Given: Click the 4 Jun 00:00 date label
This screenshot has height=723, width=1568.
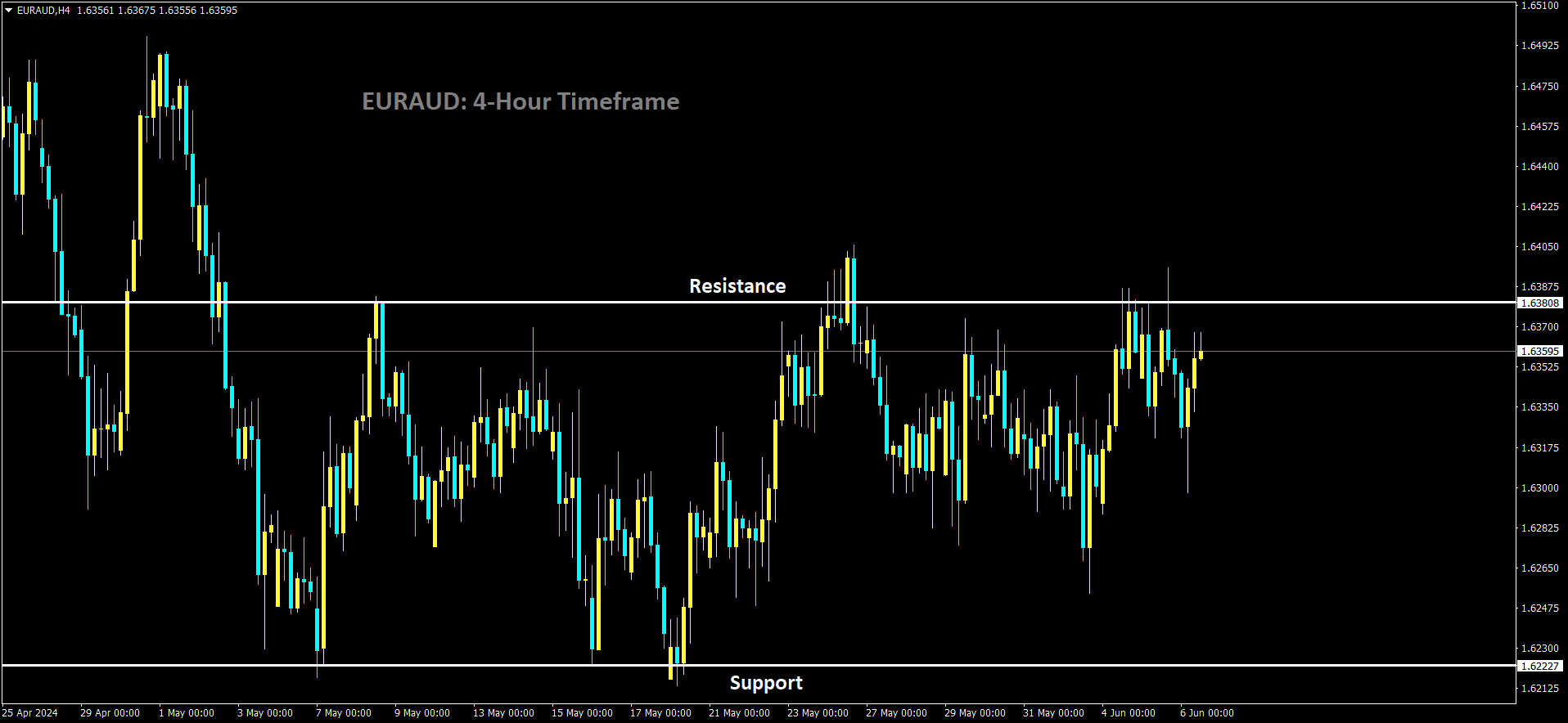Looking at the screenshot, I should [1129, 713].
